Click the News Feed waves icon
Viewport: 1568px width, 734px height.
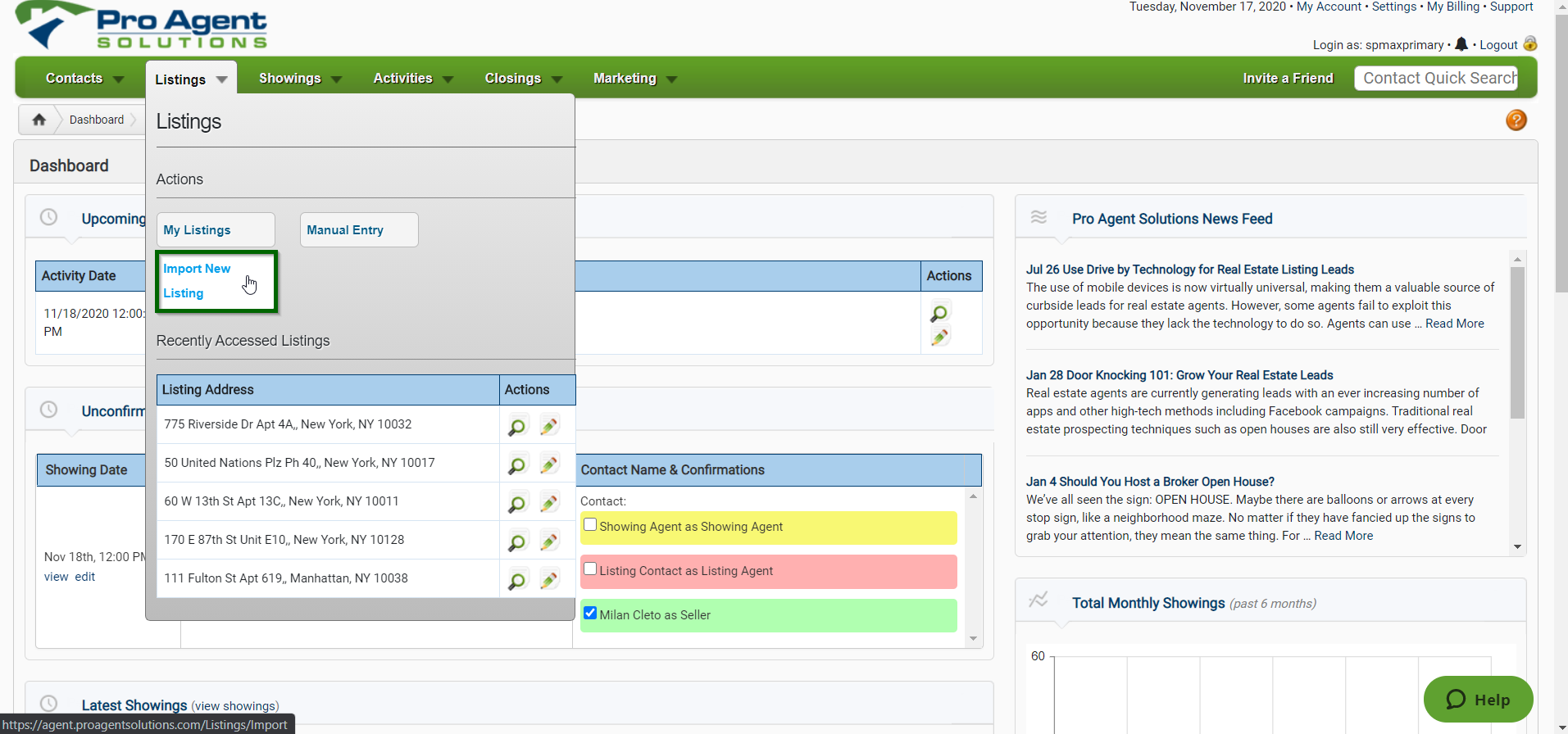1039,217
